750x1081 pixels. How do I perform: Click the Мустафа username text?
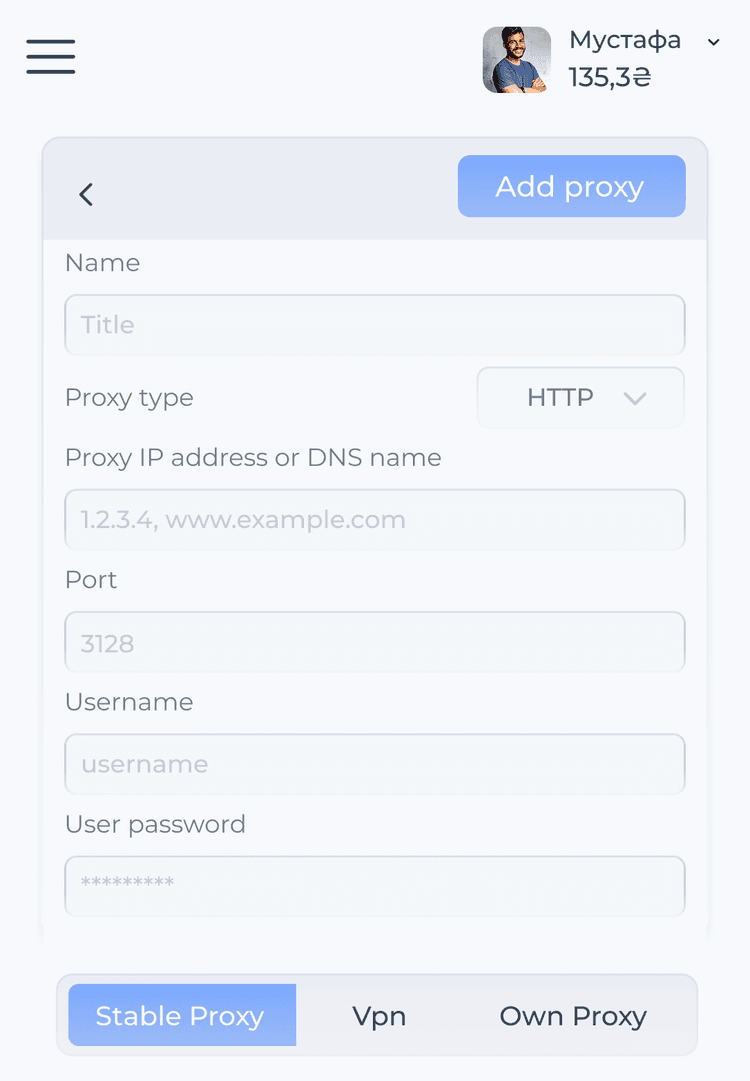pyautogui.click(x=624, y=40)
